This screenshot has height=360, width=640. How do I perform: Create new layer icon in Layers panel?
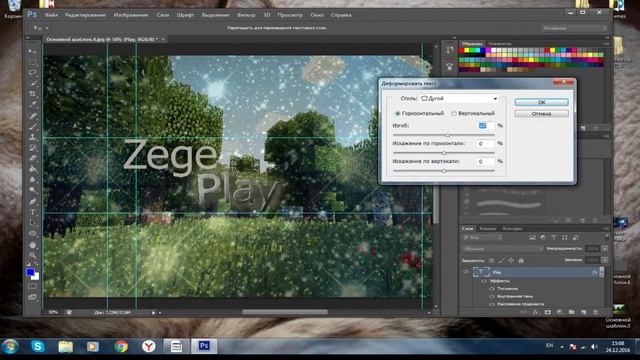[584, 312]
